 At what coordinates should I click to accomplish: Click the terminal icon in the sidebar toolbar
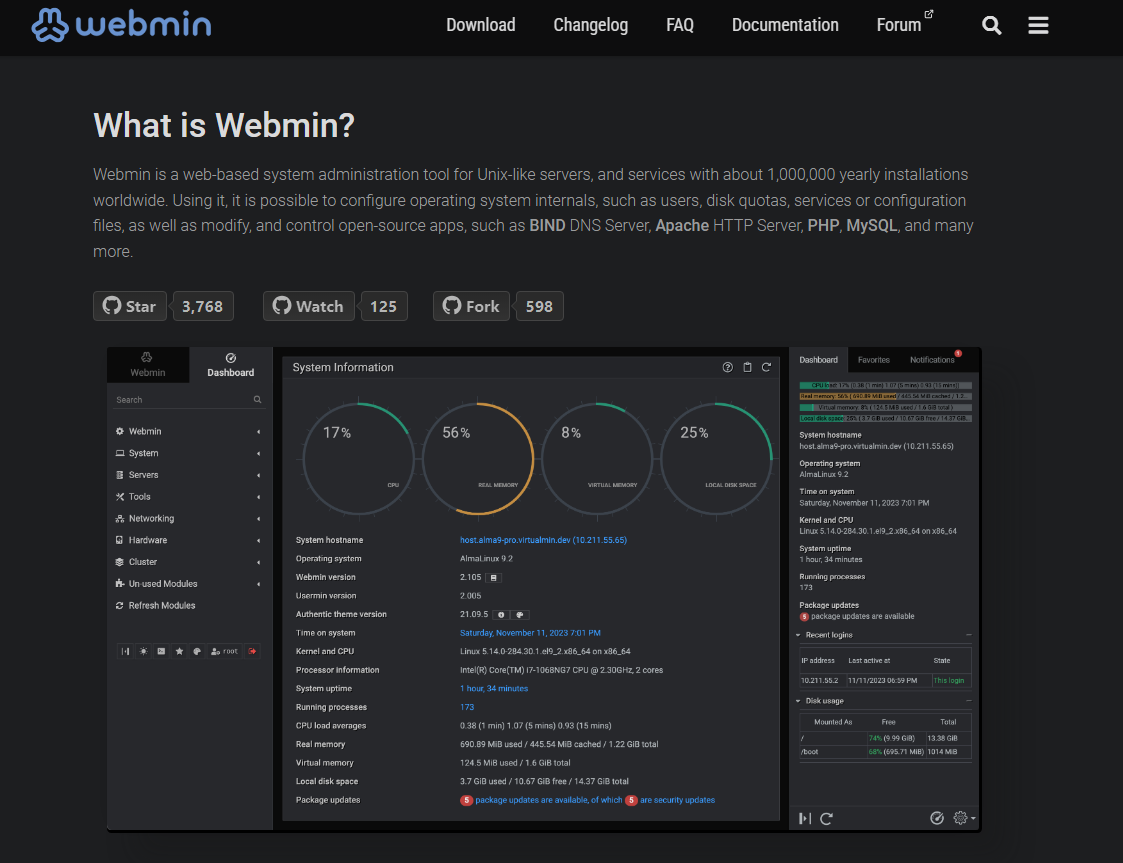click(x=161, y=652)
